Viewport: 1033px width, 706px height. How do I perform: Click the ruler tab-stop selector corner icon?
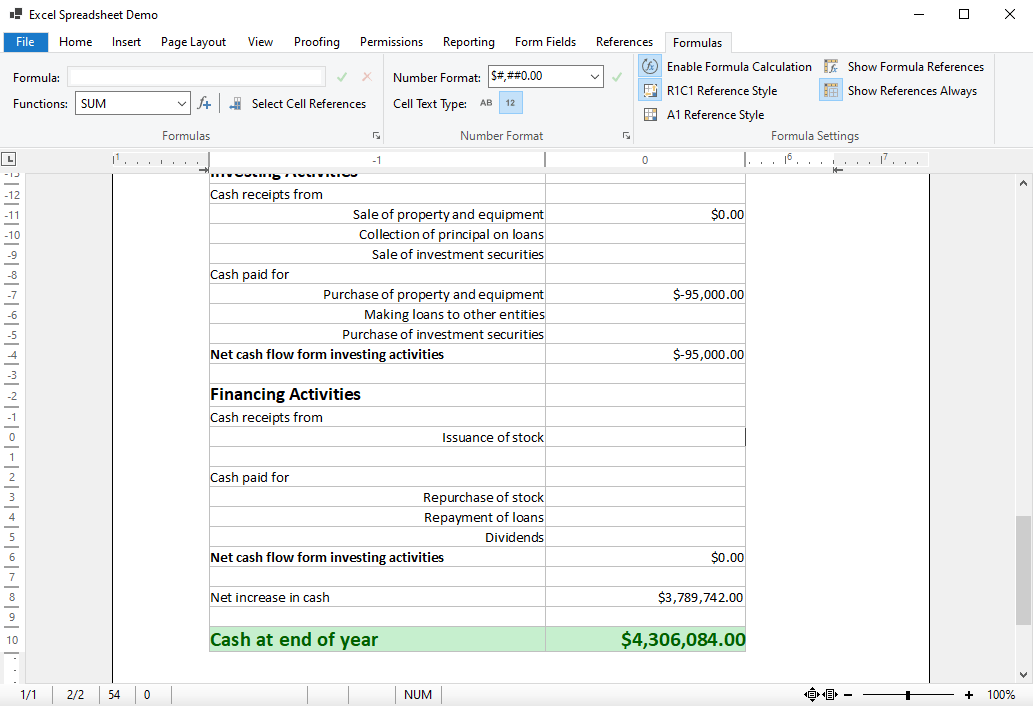click(9, 159)
